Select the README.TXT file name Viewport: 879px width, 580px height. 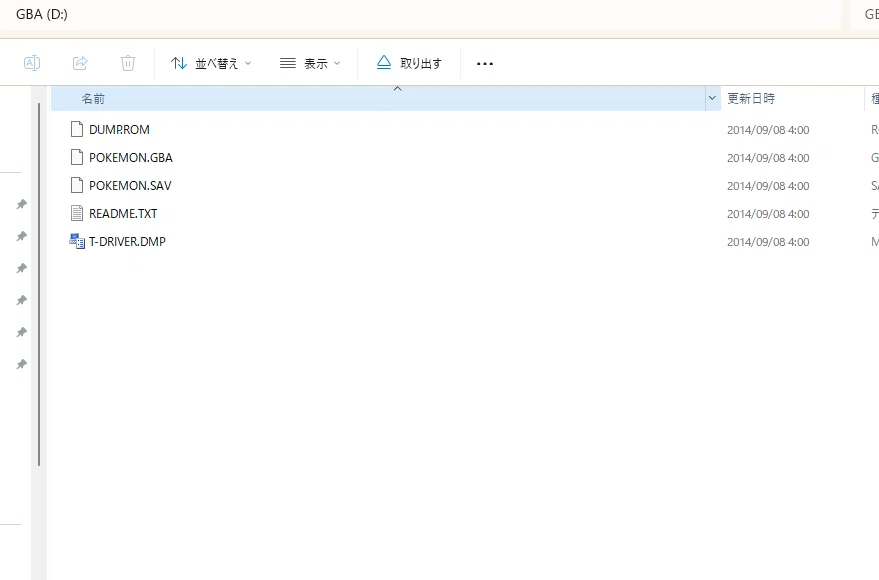123,214
